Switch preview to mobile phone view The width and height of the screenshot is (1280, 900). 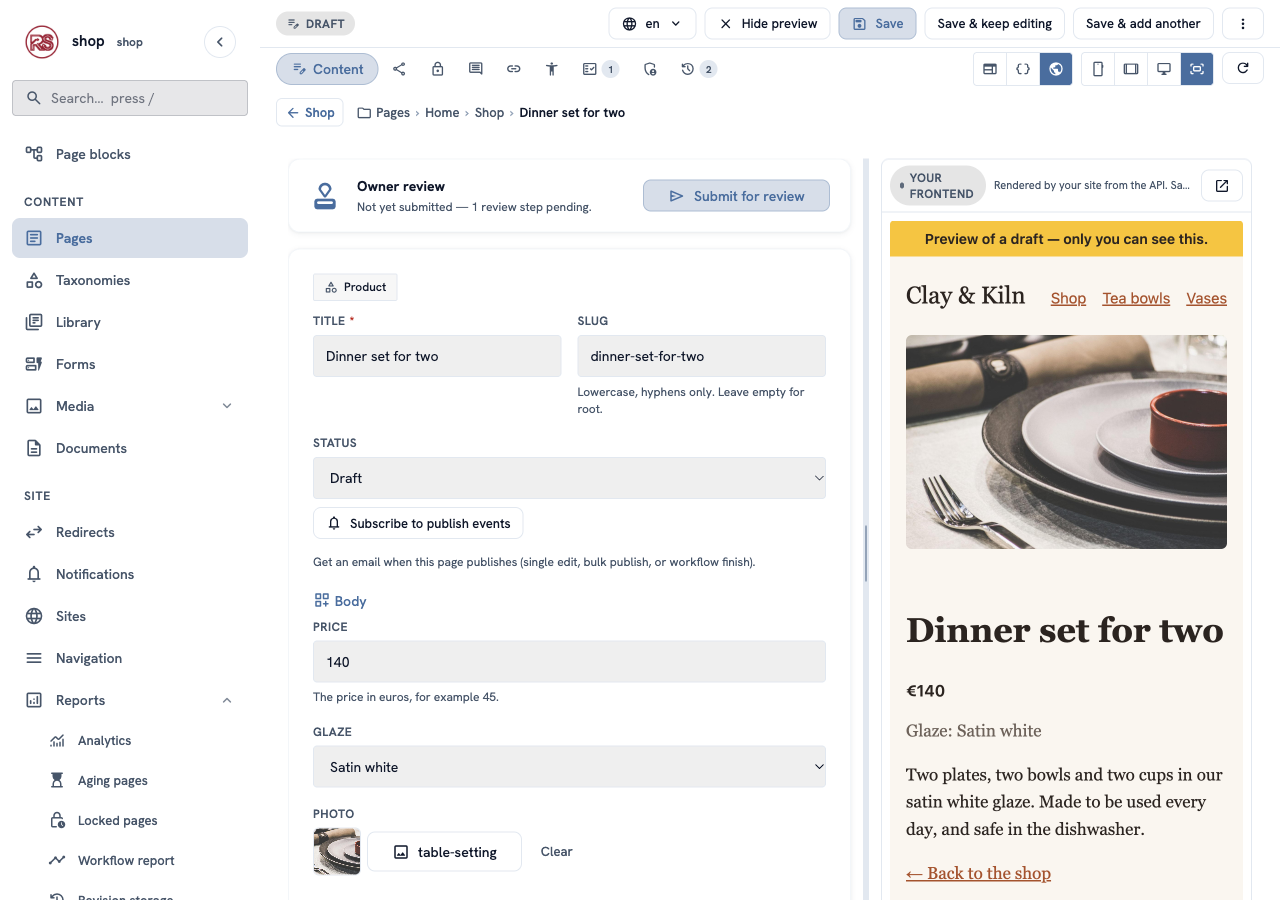pos(1098,69)
